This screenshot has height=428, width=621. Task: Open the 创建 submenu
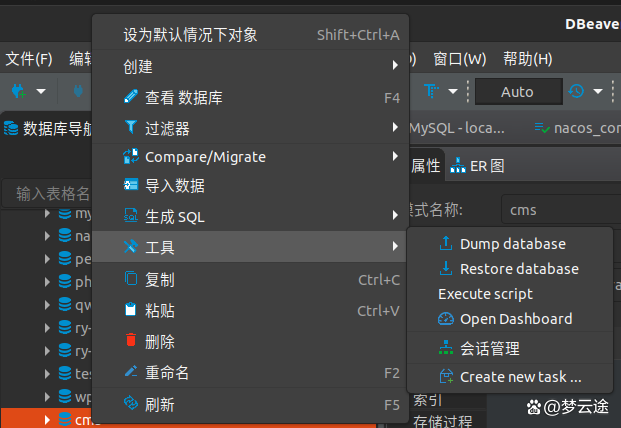[x=250, y=66]
